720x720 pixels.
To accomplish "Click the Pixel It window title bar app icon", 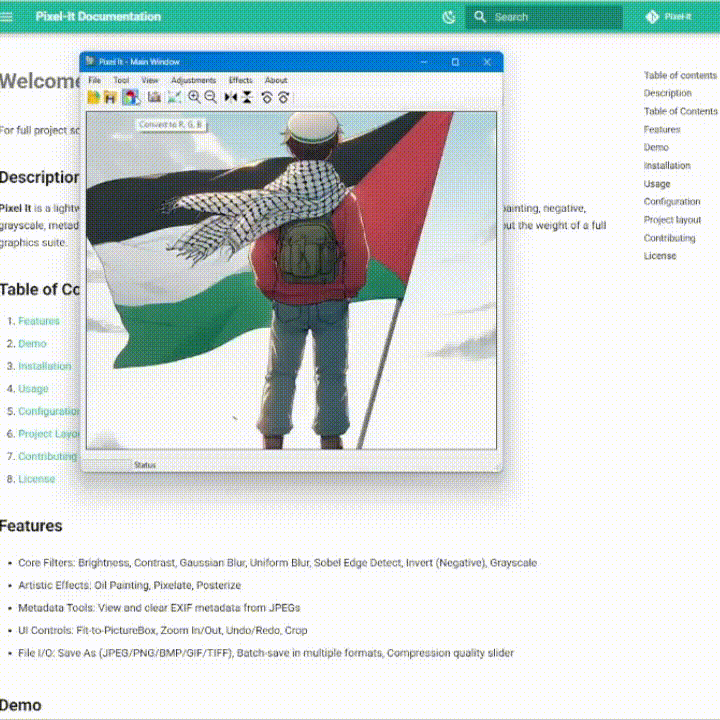I will 90,62.
